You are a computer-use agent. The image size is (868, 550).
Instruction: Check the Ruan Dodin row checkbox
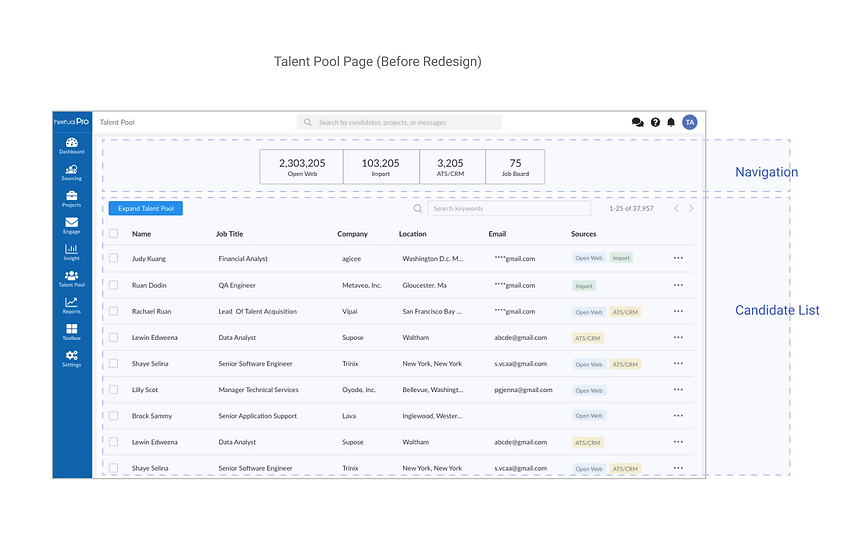point(113,285)
